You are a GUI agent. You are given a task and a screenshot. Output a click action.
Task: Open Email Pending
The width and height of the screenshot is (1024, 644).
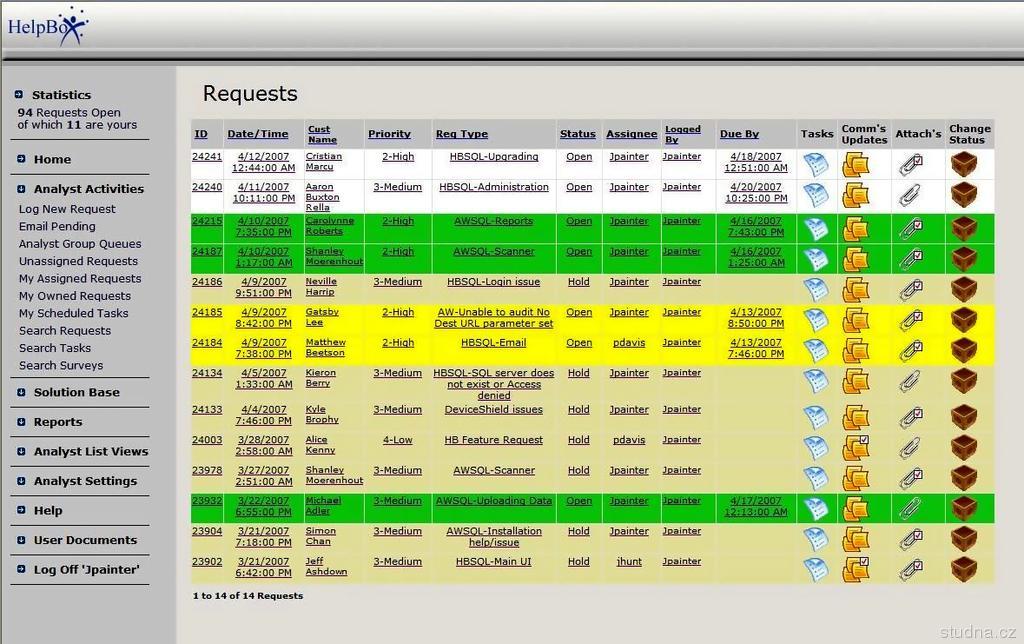tap(57, 227)
